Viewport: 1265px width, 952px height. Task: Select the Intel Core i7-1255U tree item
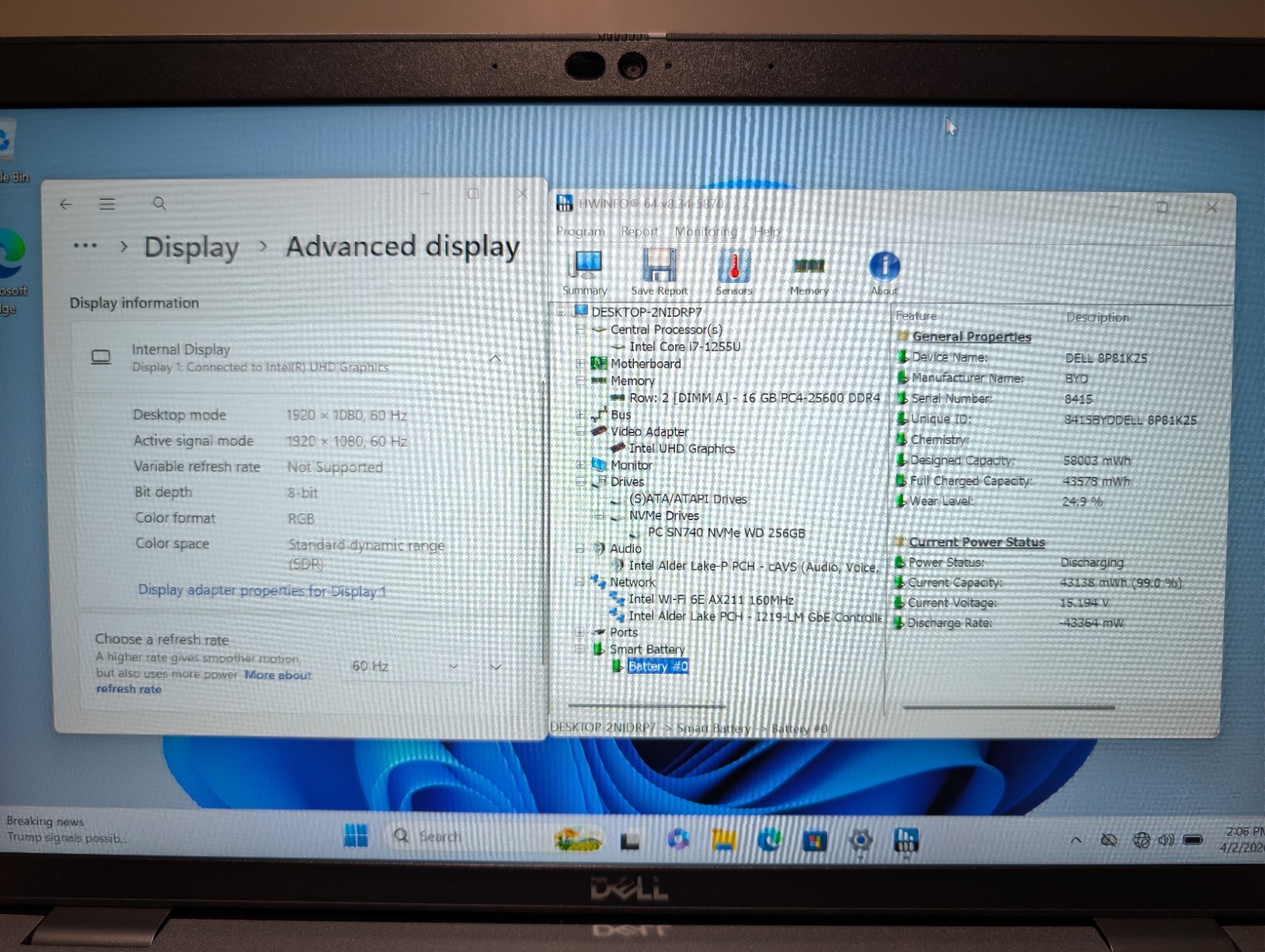click(x=685, y=346)
